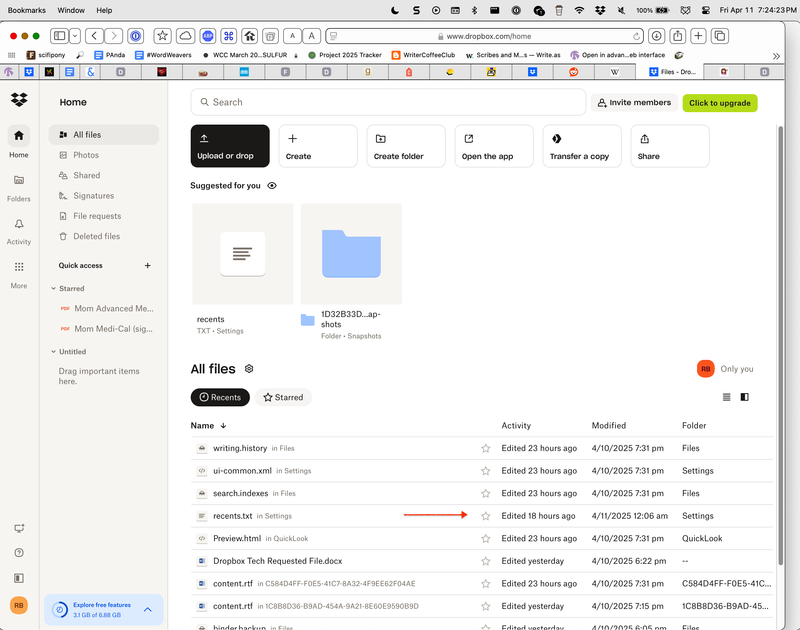Click the Dropbox search field
Viewport: 800px width, 630px height.
[388, 102]
